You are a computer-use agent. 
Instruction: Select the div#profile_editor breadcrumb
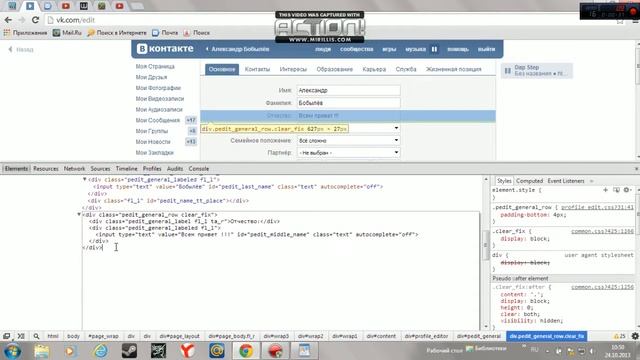point(426,336)
